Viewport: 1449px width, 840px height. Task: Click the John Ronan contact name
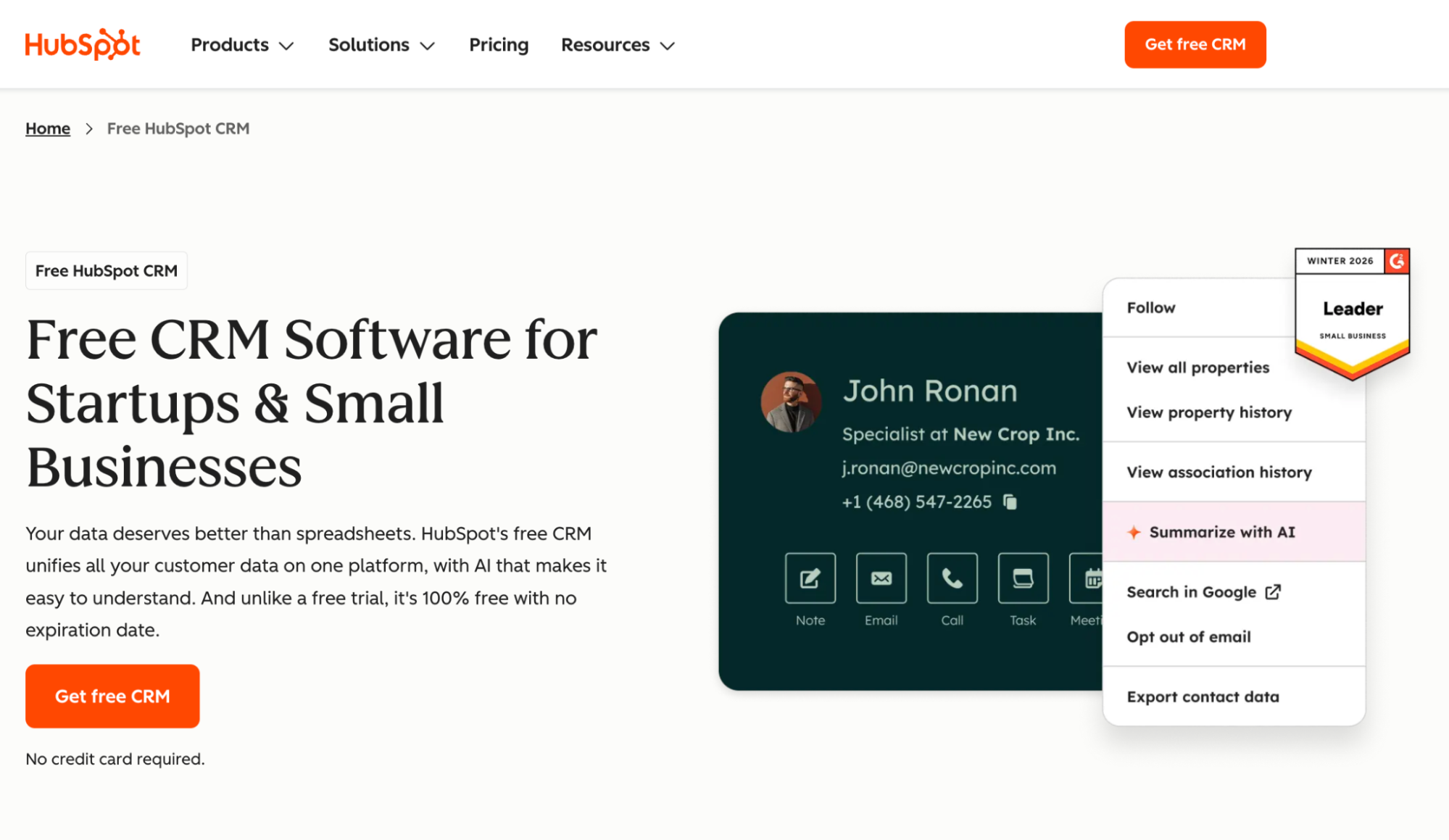930,391
